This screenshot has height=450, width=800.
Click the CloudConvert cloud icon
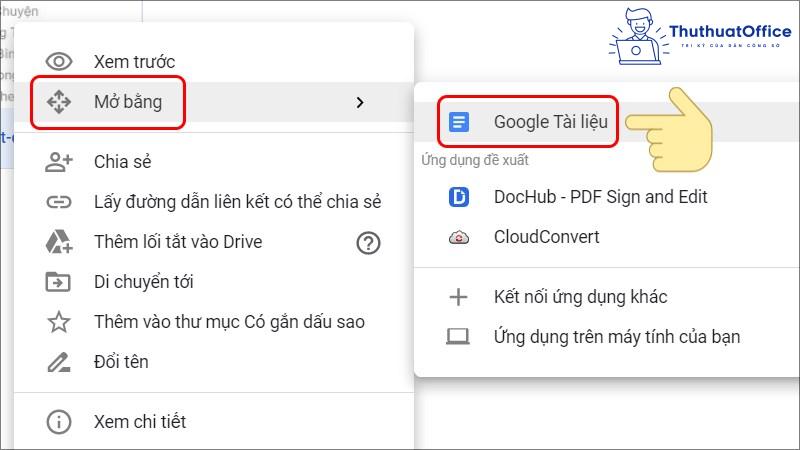pyautogui.click(x=459, y=237)
